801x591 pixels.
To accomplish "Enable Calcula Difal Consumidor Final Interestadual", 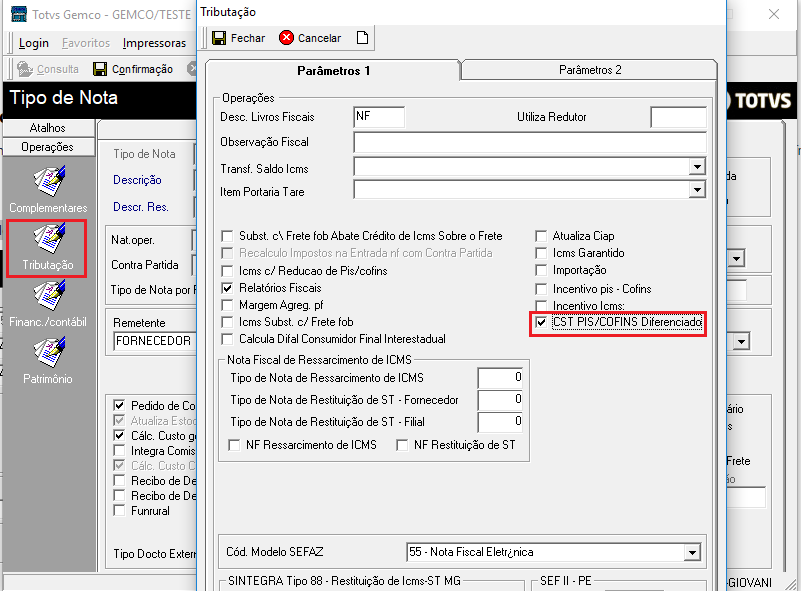I will pos(227,339).
